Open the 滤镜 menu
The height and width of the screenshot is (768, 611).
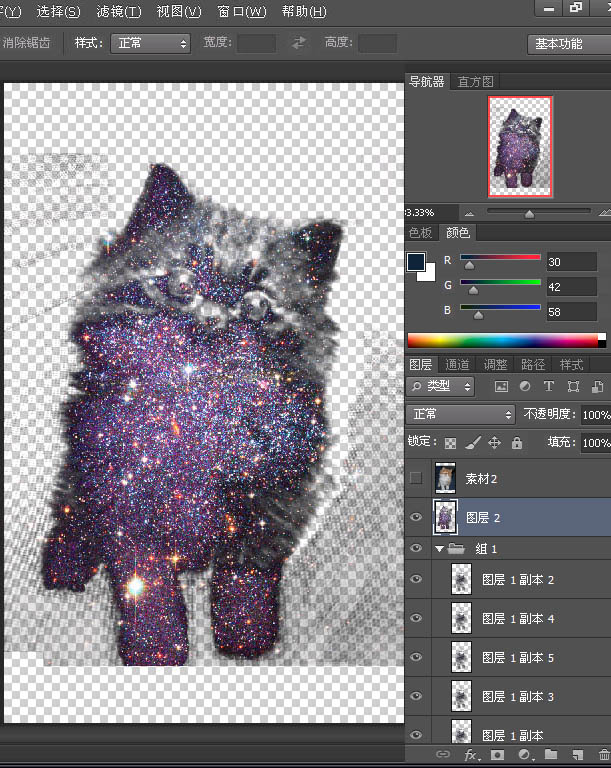coord(119,11)
